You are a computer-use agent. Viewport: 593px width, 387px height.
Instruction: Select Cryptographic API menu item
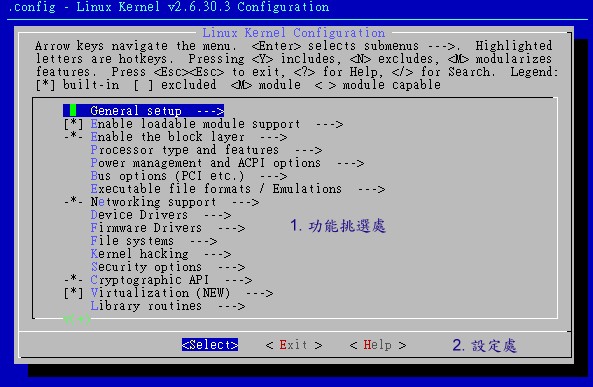pyautogui.click(x=149, y=280)
